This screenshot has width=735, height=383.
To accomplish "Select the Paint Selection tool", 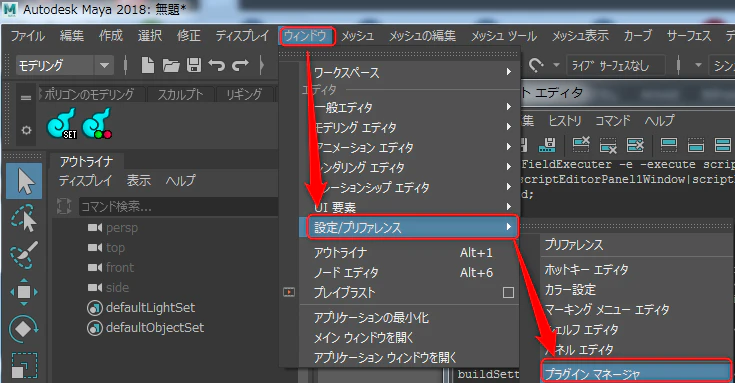I will 23,255.
